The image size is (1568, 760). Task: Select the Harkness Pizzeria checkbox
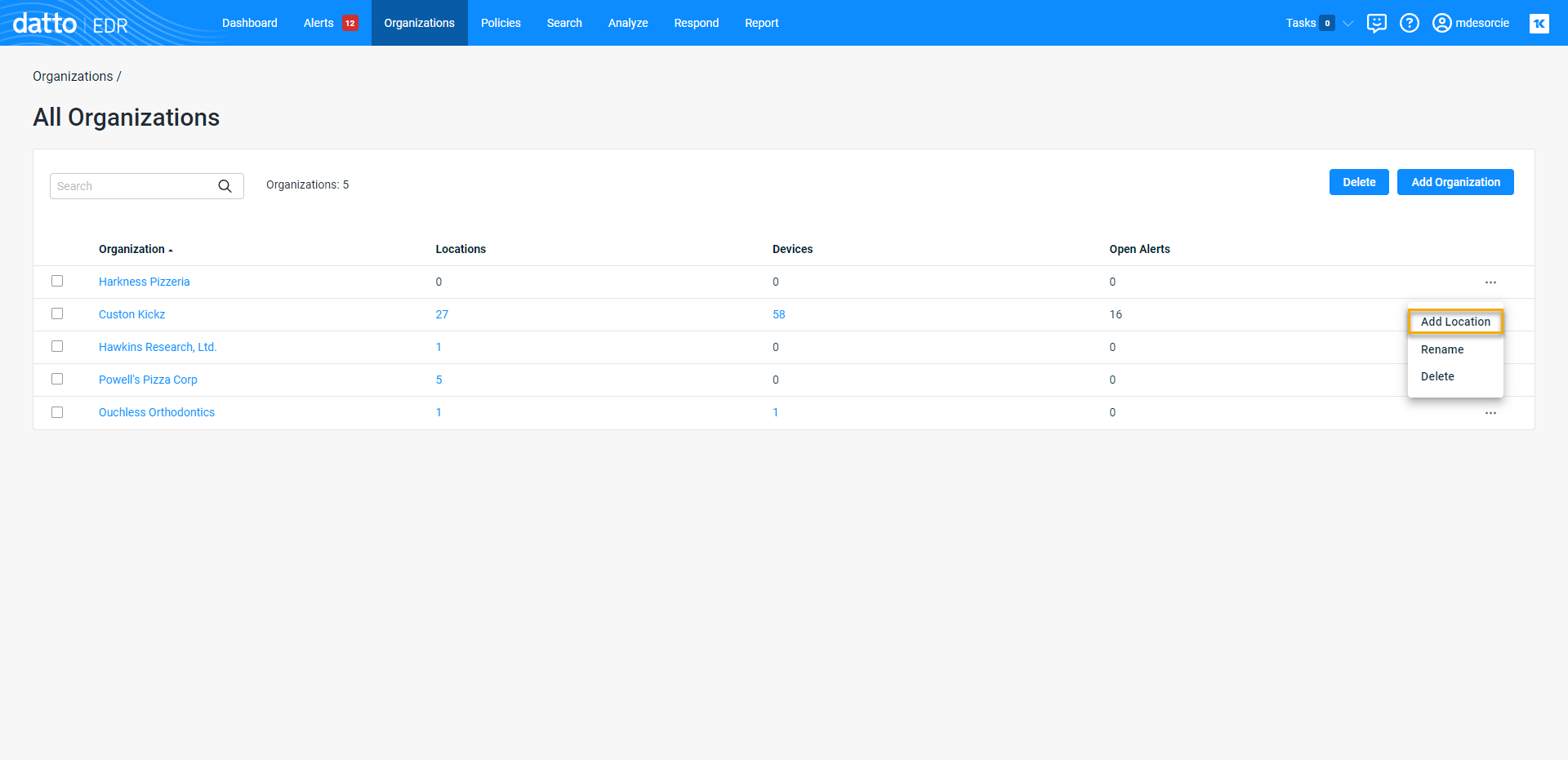[x=57, y=281]
